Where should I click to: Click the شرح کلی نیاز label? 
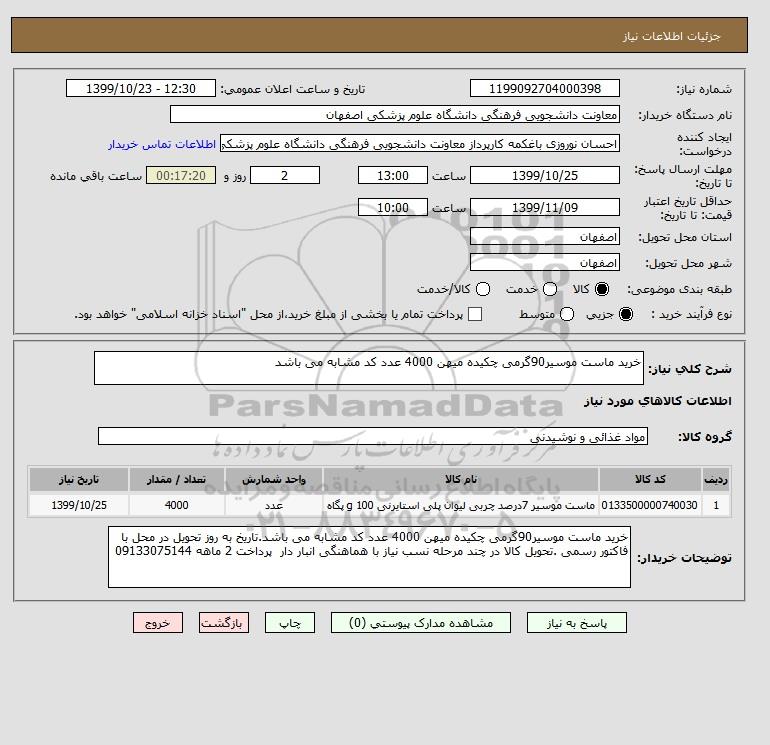click(690, 369)
